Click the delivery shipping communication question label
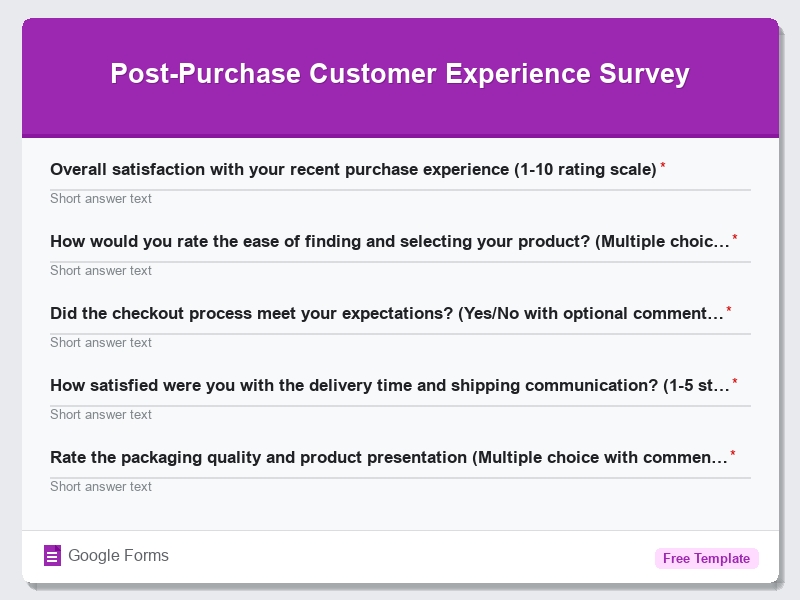Viewport: 800px width, 600px height. [x=390, y=385]
